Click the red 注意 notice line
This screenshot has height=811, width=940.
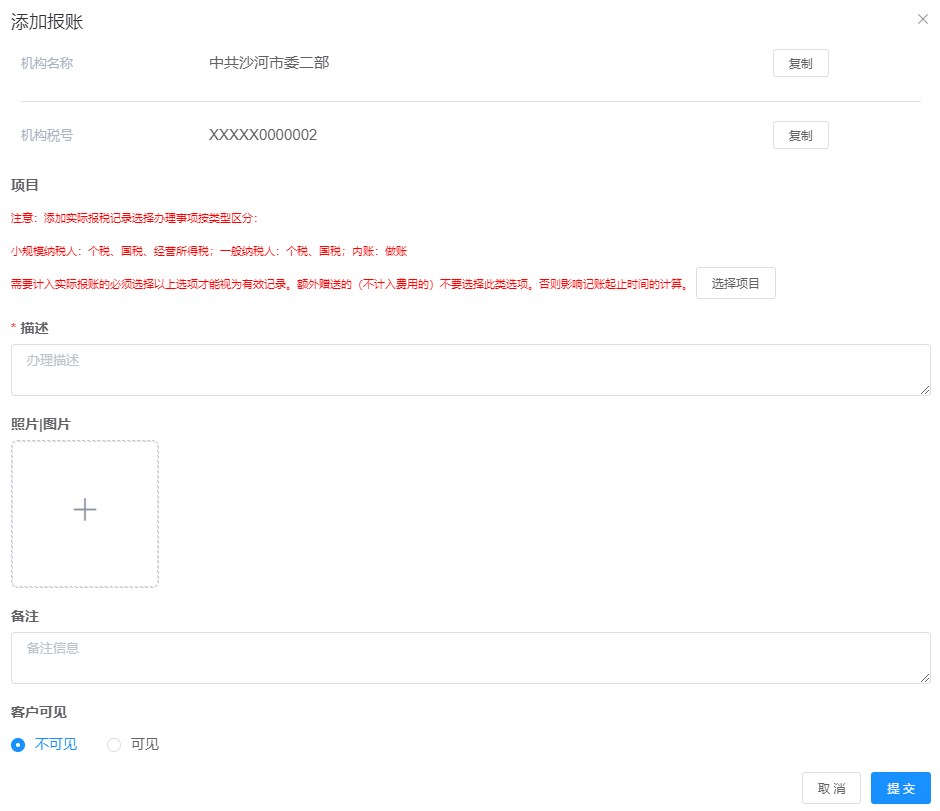134,218
